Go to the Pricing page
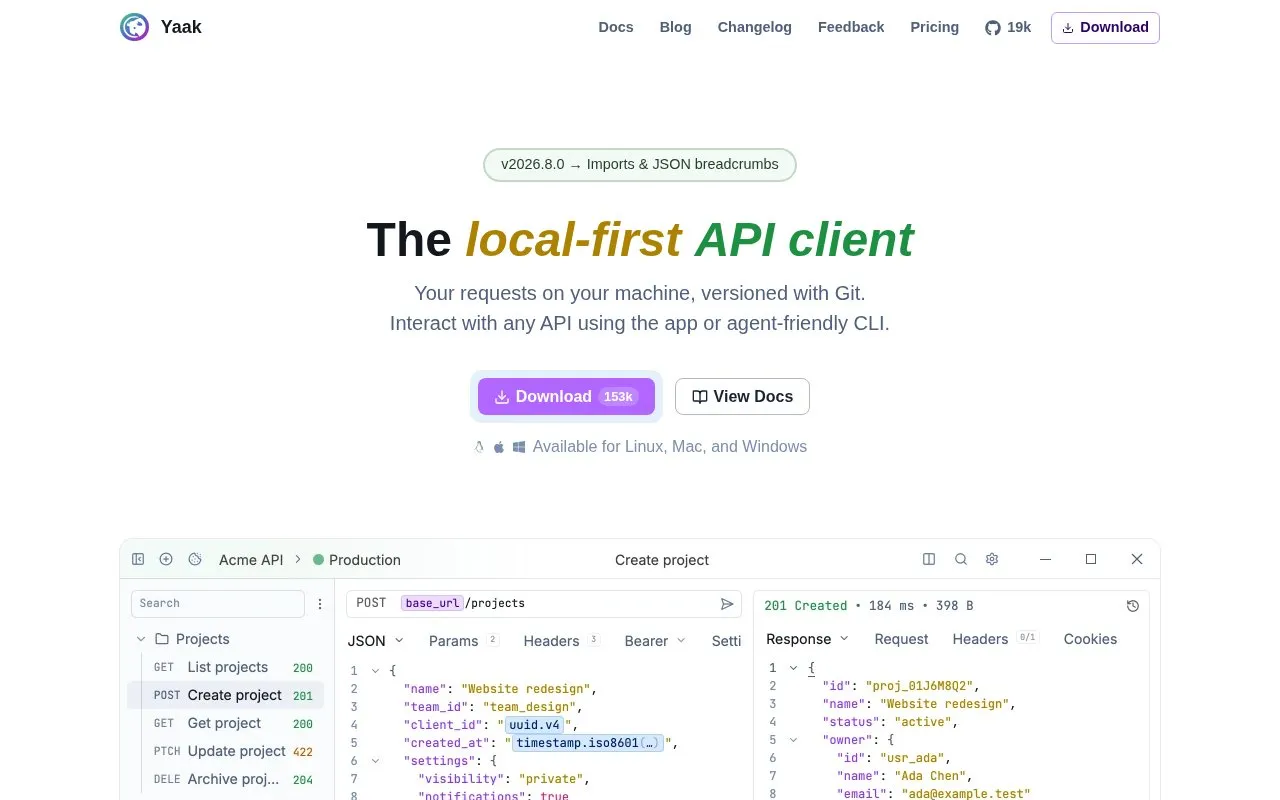The height and width of the screenshot is (800, 1280). pyautogui.click(x=935, y=27)
